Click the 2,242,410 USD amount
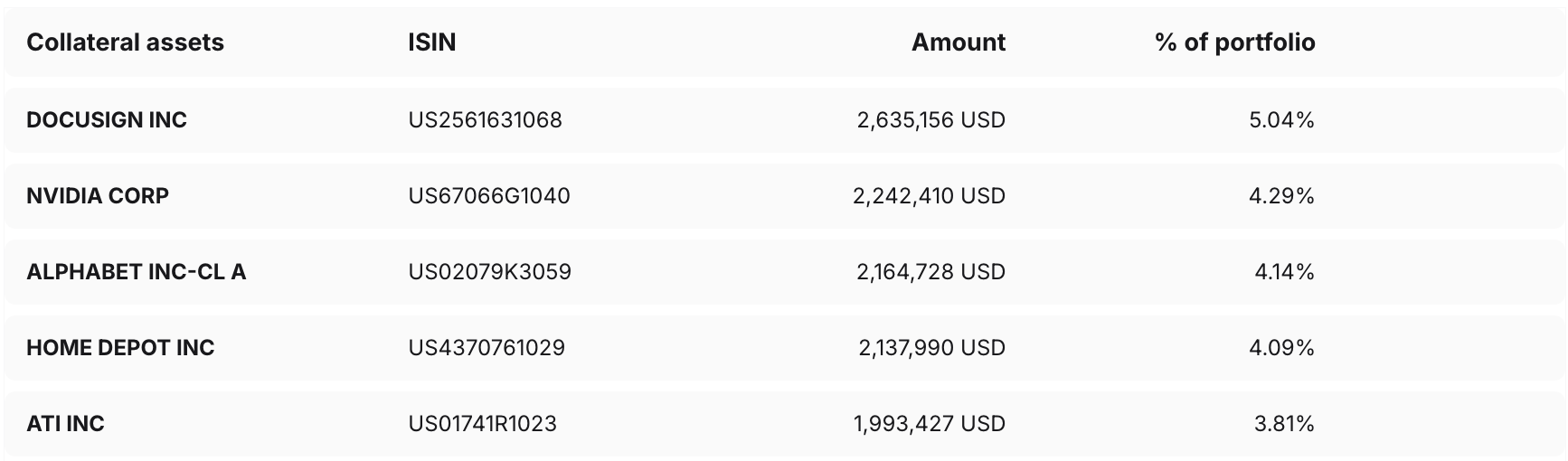This screenshot has width=1568, height=461. point(930,196)
